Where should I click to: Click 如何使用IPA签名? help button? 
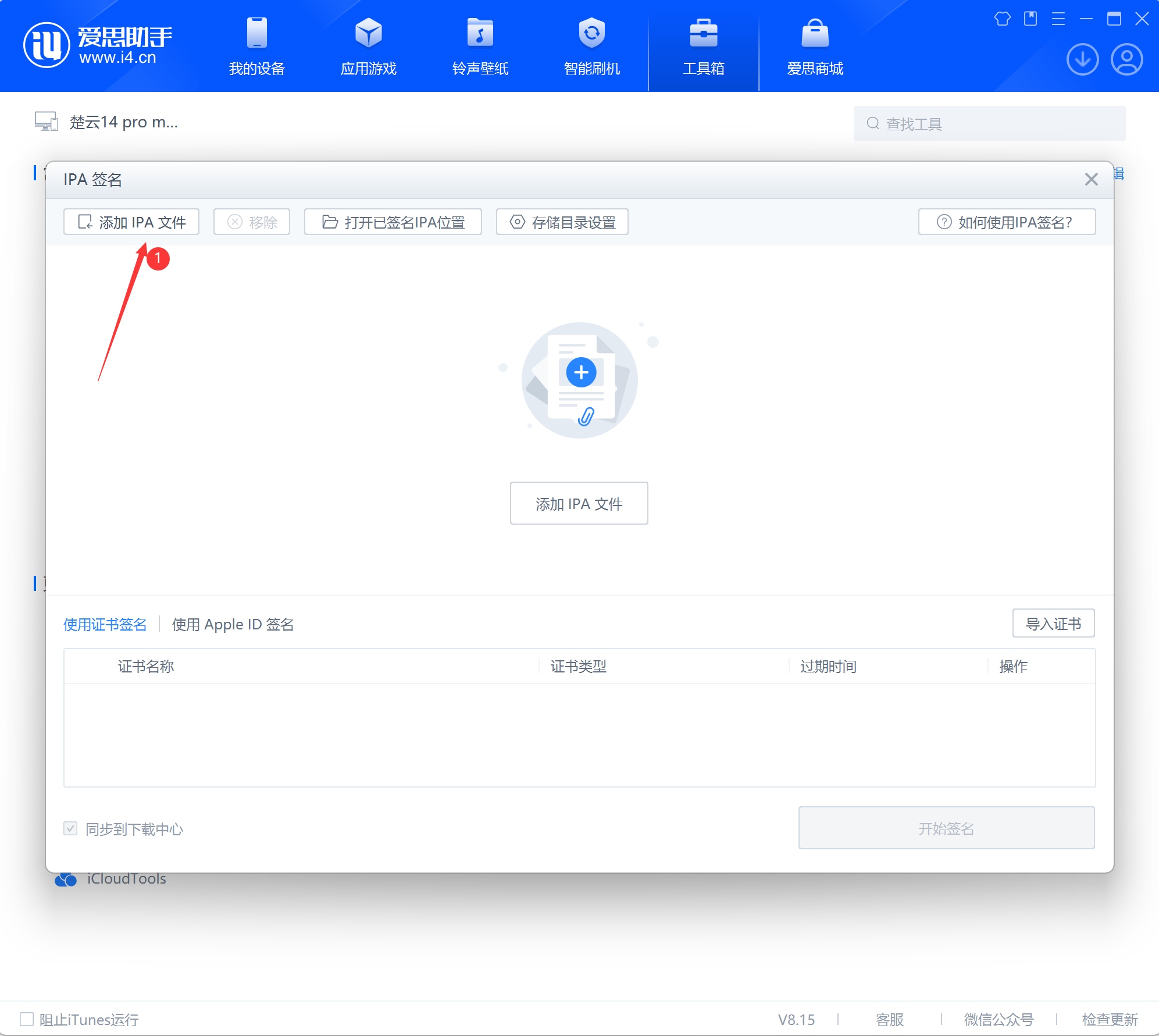1007,222
